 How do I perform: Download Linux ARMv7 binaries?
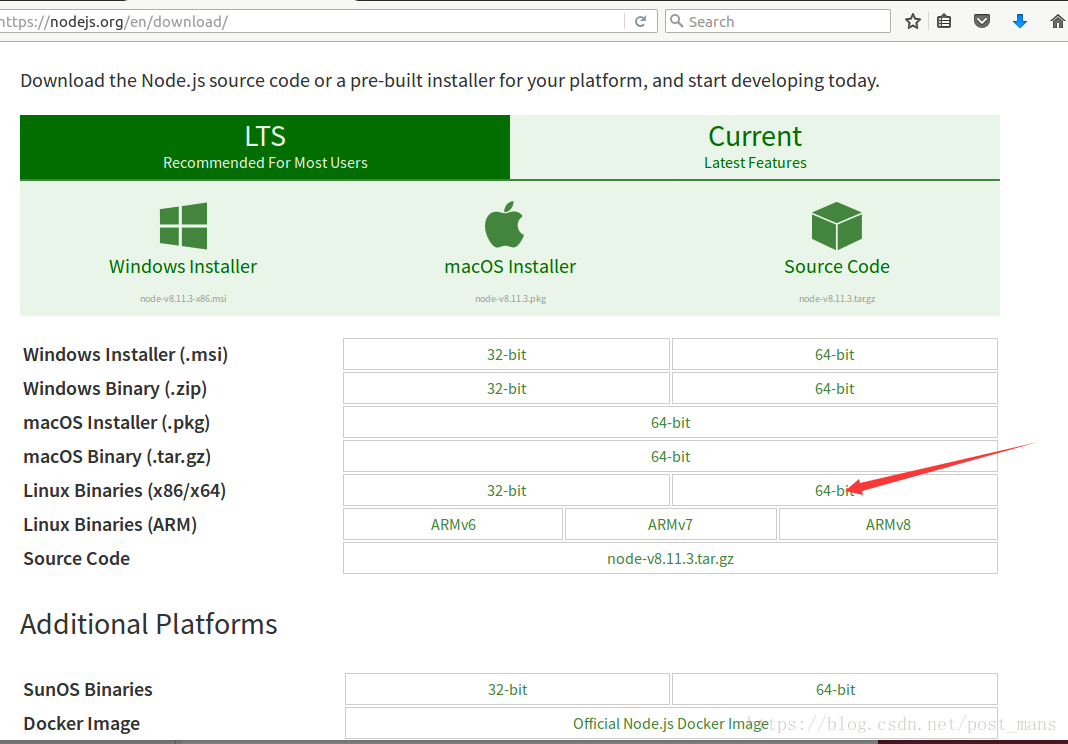pyautogui.click(x=670, y=525)
